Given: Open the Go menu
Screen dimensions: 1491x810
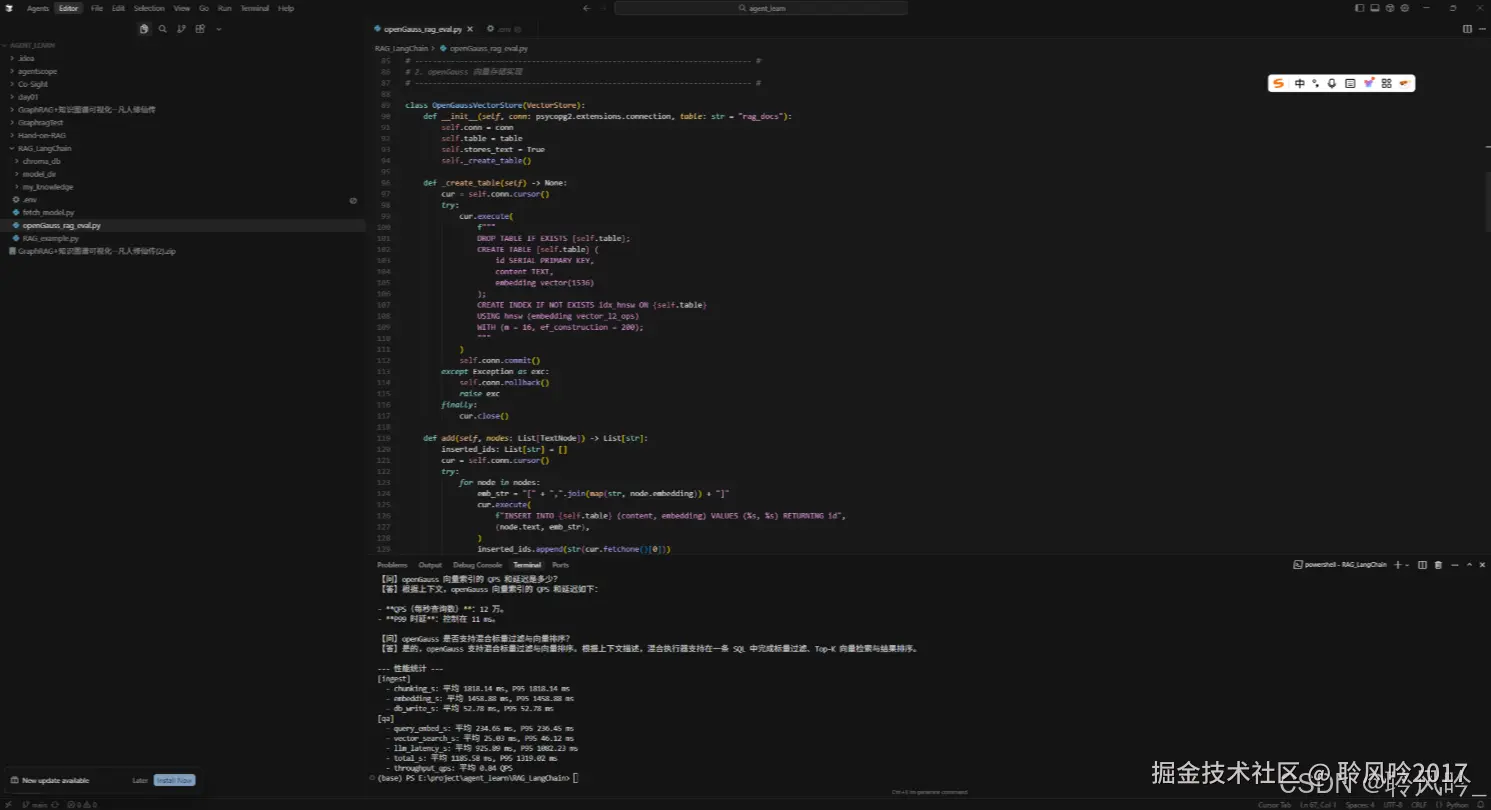Looking at the screenshot, I should [204, 8].
